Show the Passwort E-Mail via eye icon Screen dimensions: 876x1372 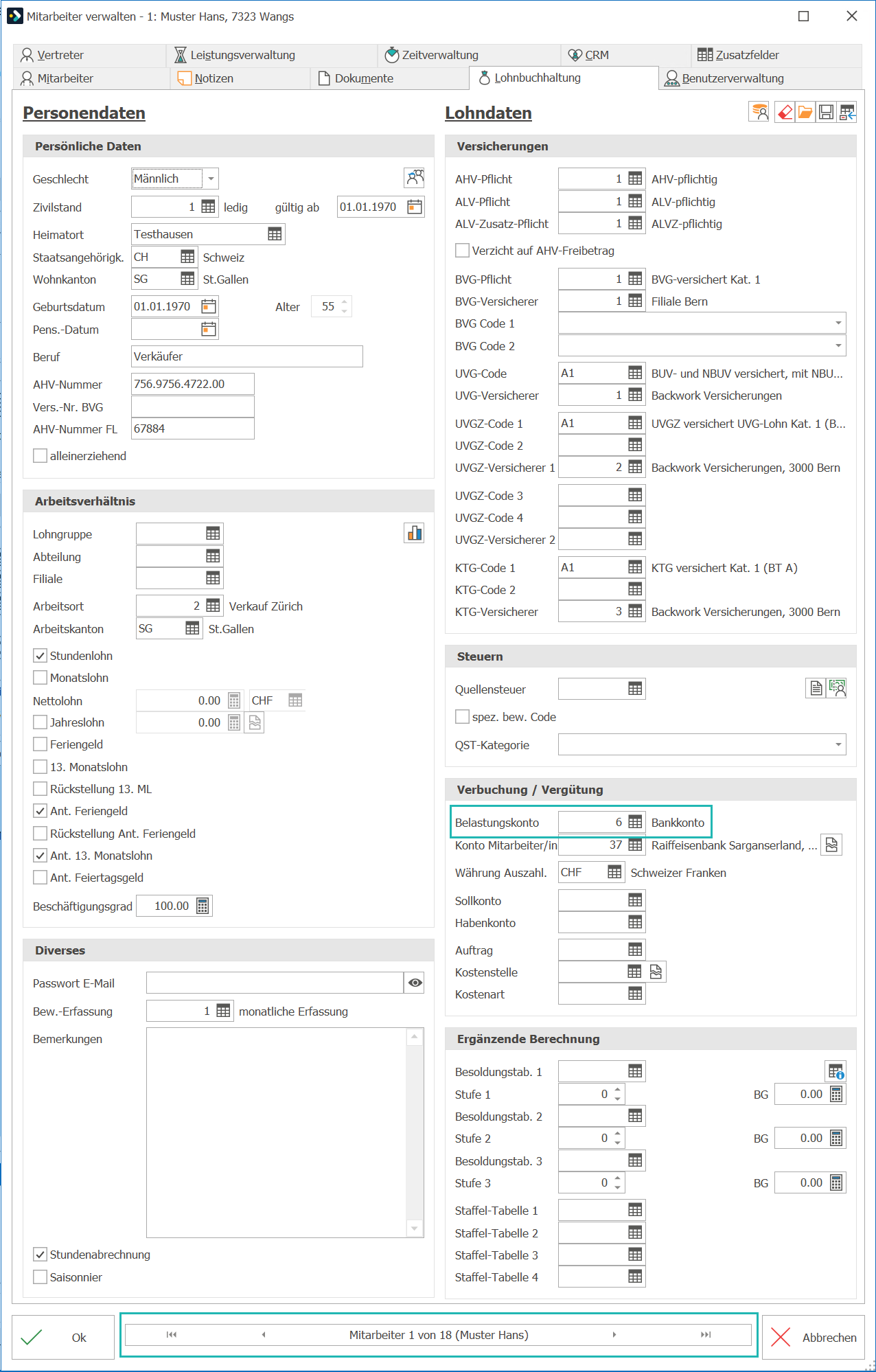(415, 983)
